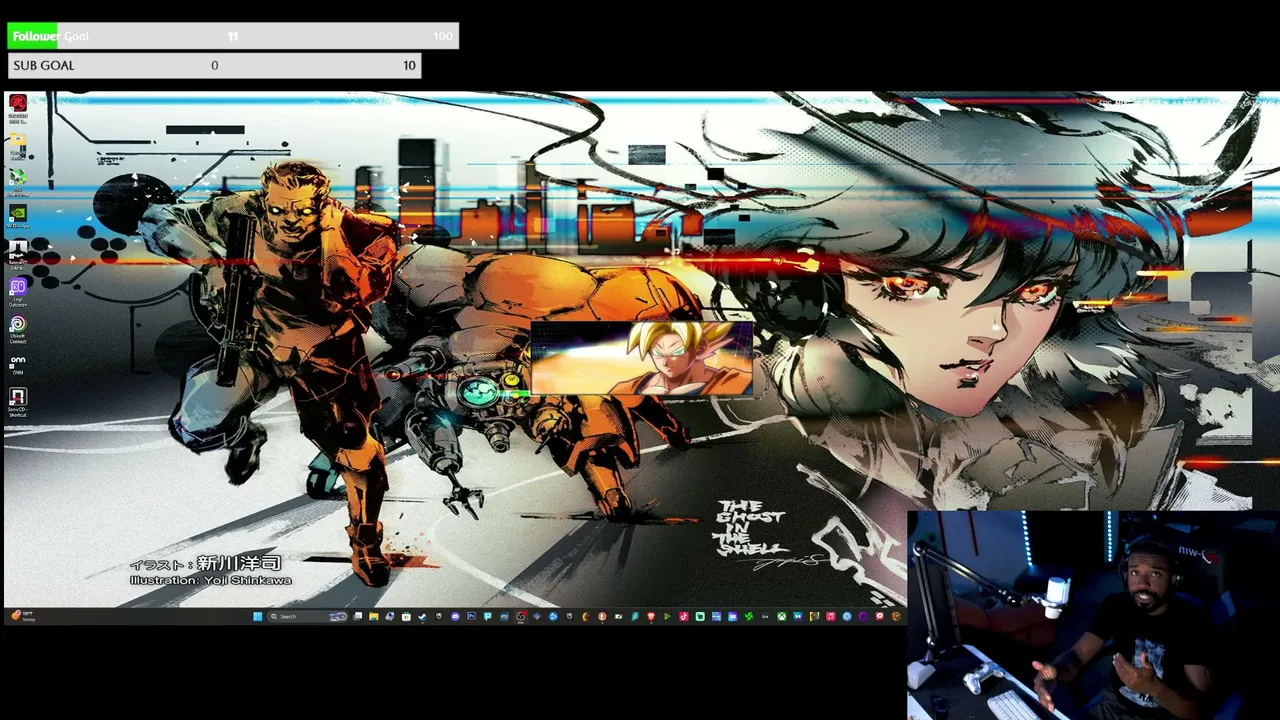Open the Ubisoft Connect desktop icon
This screenshot has width=1280, height=720.
coord(18,328)
